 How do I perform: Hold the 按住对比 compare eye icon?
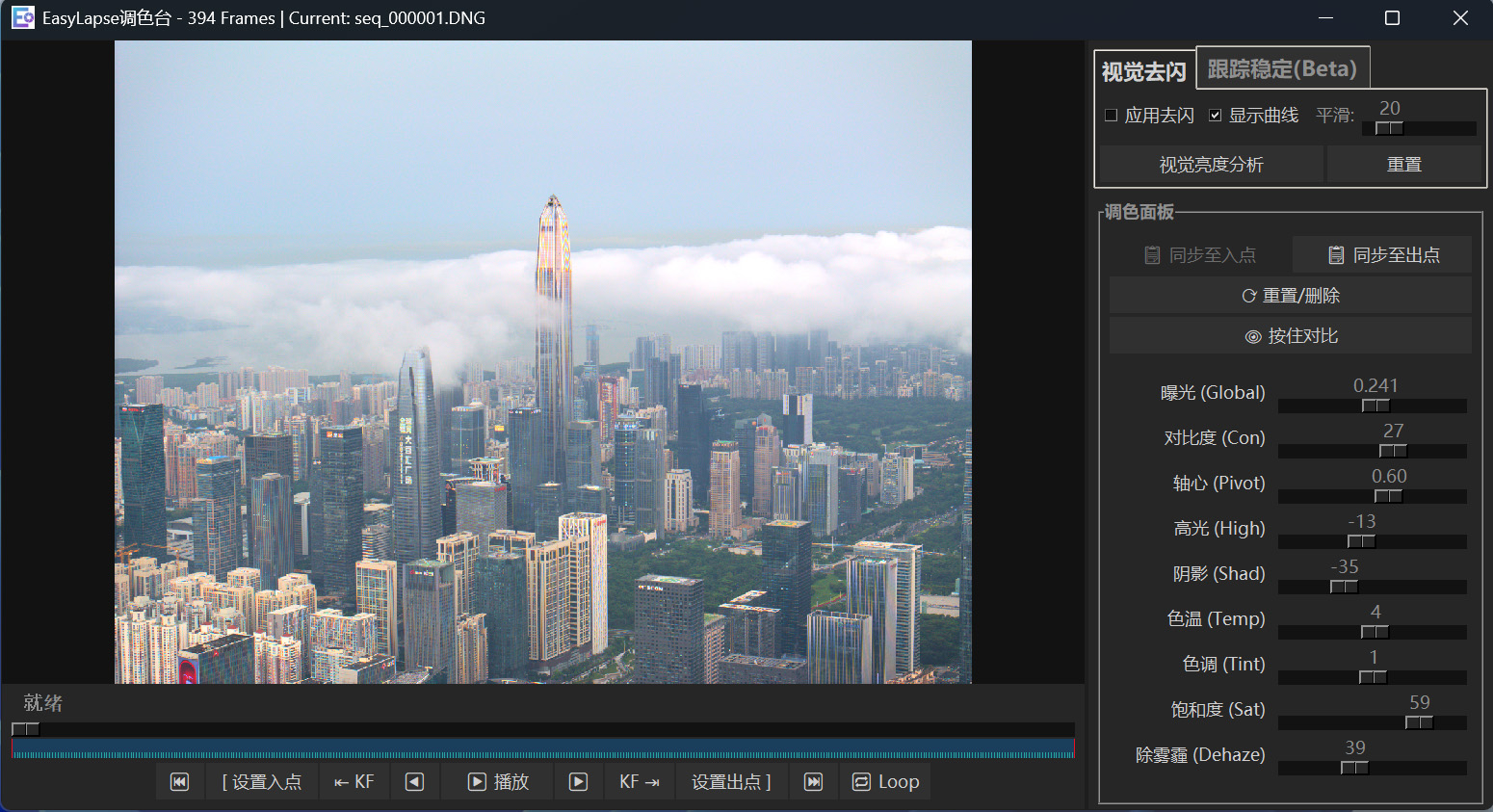pos(1254,335)
